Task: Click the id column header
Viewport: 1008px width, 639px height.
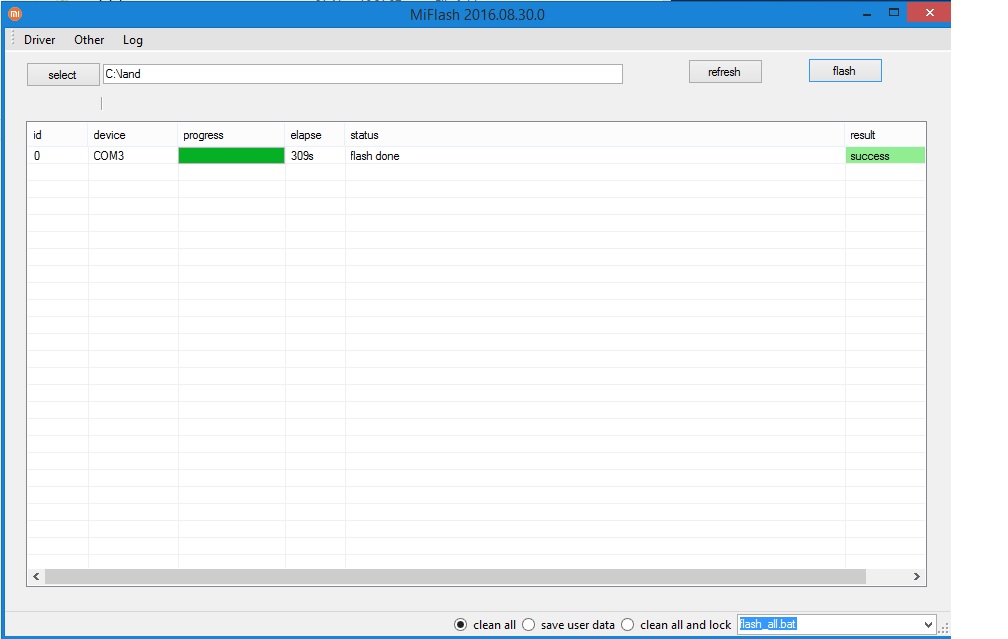Action: coord(57,135)
